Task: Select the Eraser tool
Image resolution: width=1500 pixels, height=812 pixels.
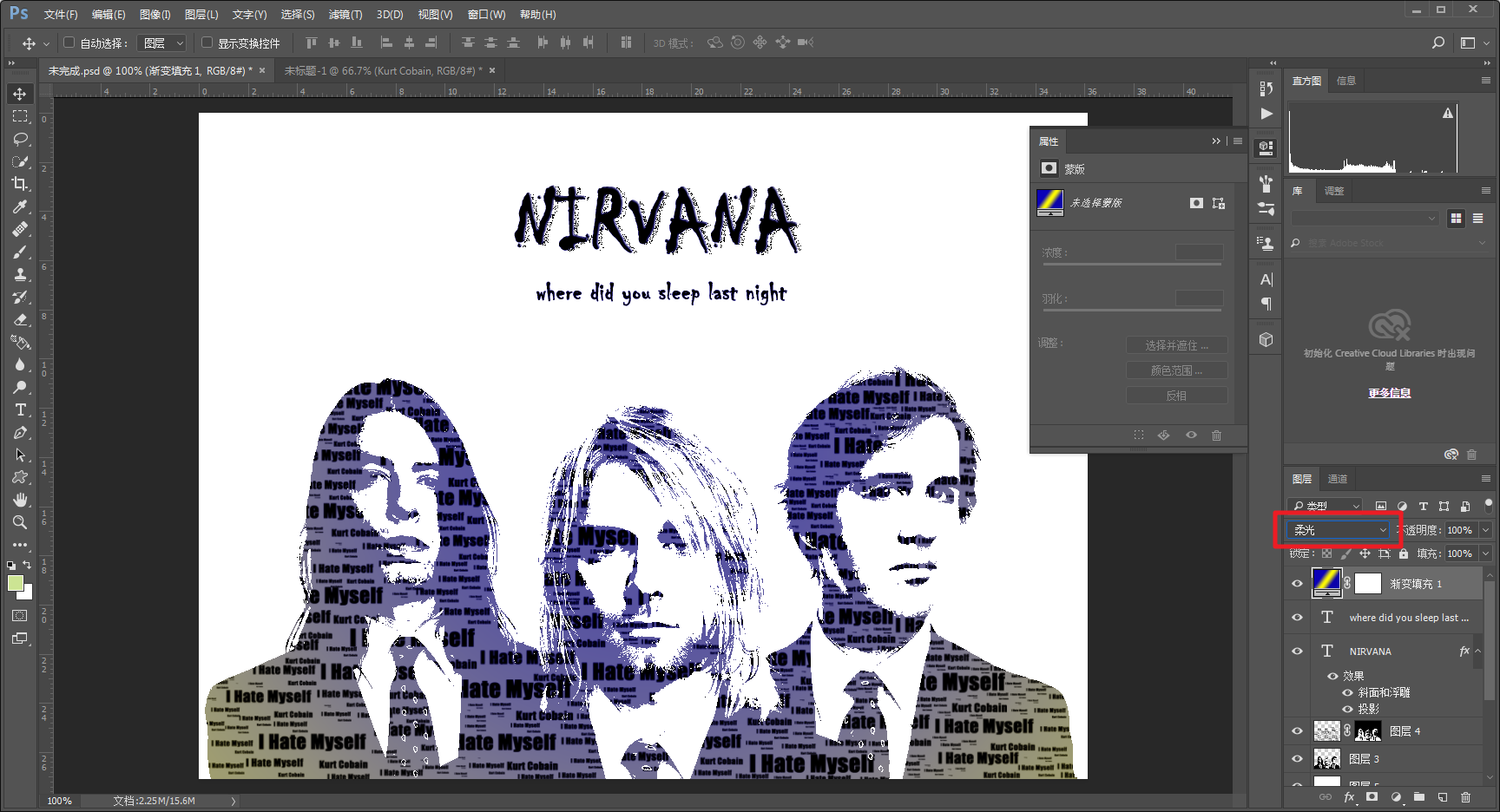Action: coord(20,319)
